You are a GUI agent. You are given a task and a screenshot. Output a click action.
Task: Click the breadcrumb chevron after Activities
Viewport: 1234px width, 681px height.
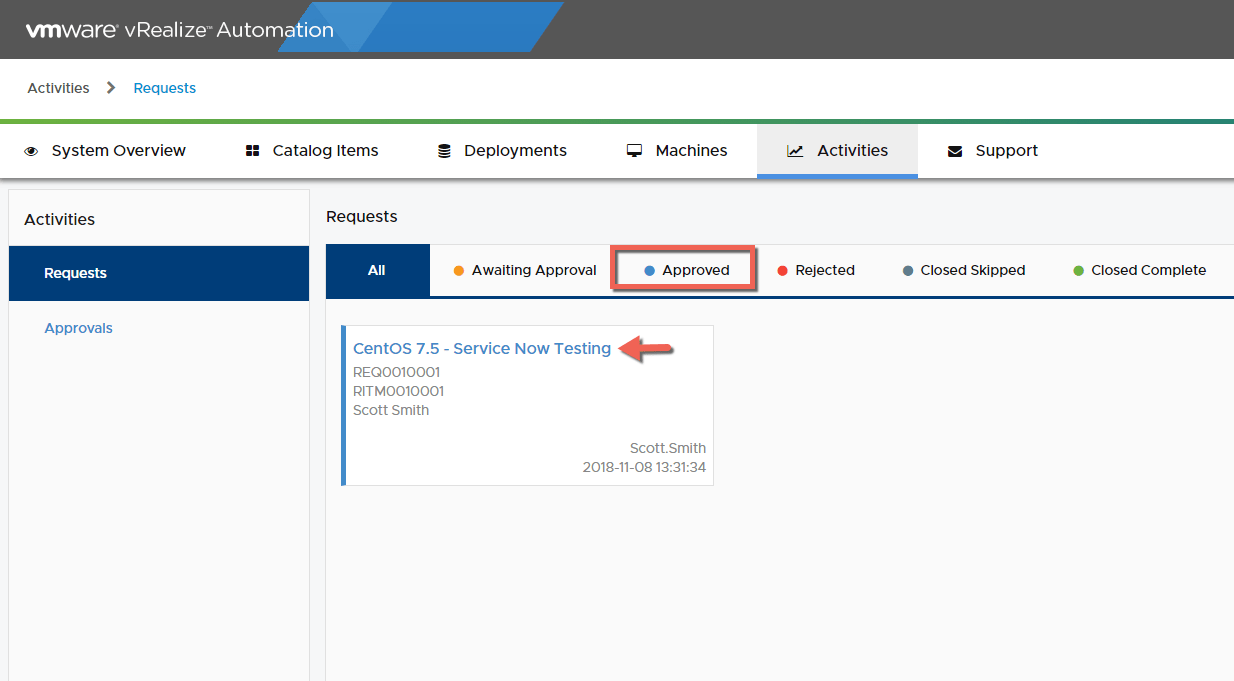(x=111, y=88)
